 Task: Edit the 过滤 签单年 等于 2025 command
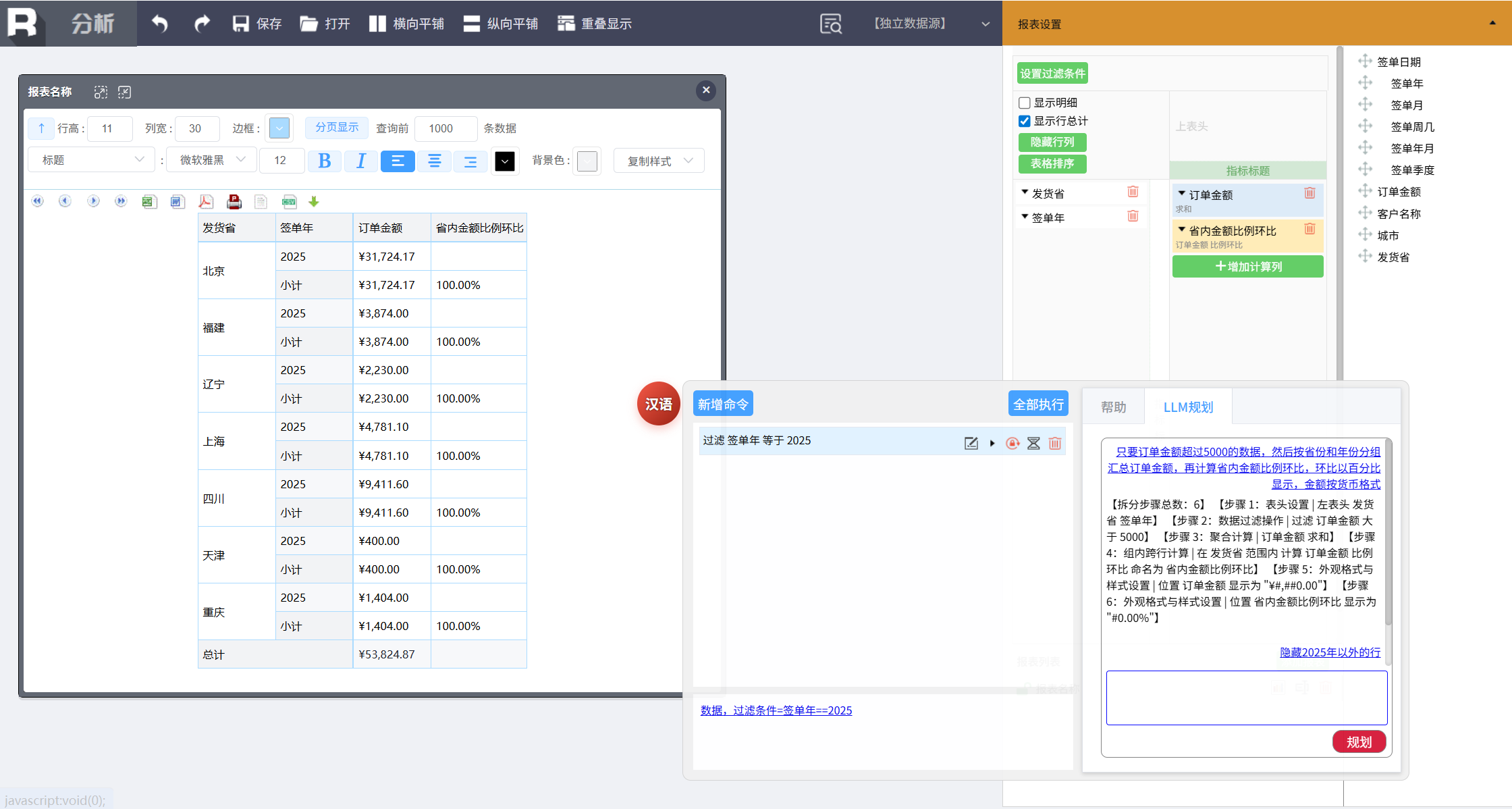point(971,443)
